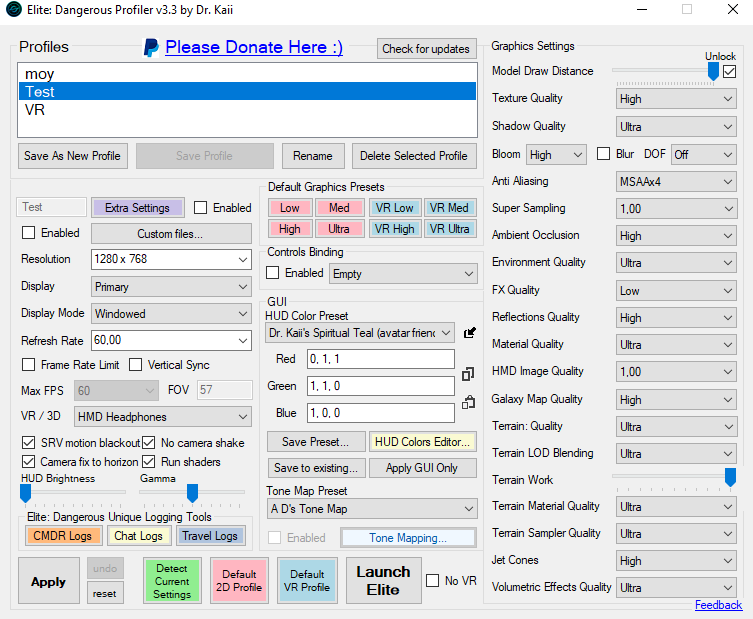Image resolution: width=753 pixels, height=619 pixels.
Task: Open Extra Settings
Action: tap(137, 207)
